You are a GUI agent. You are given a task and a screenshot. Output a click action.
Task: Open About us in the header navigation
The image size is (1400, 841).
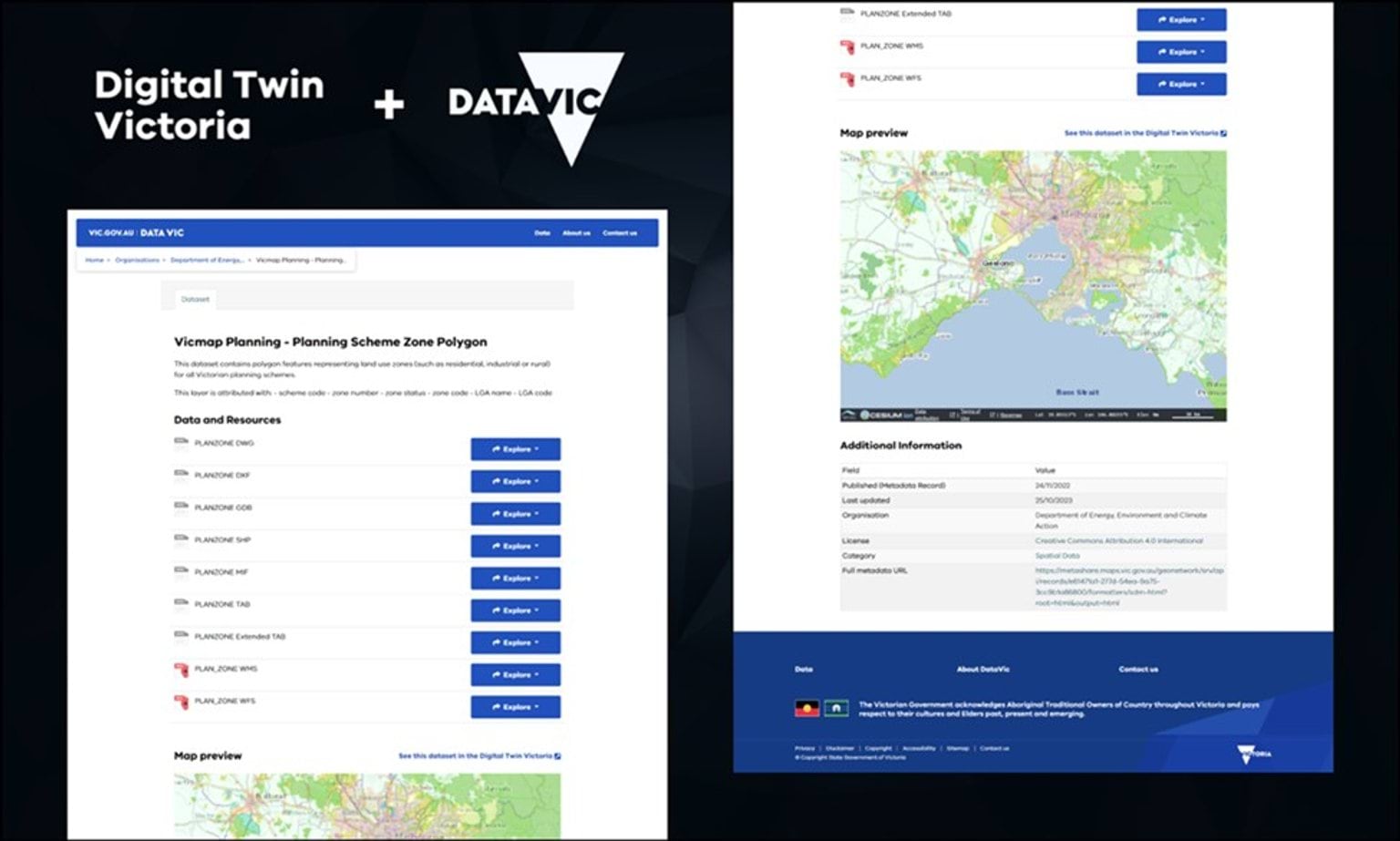[x=576, y=233]
